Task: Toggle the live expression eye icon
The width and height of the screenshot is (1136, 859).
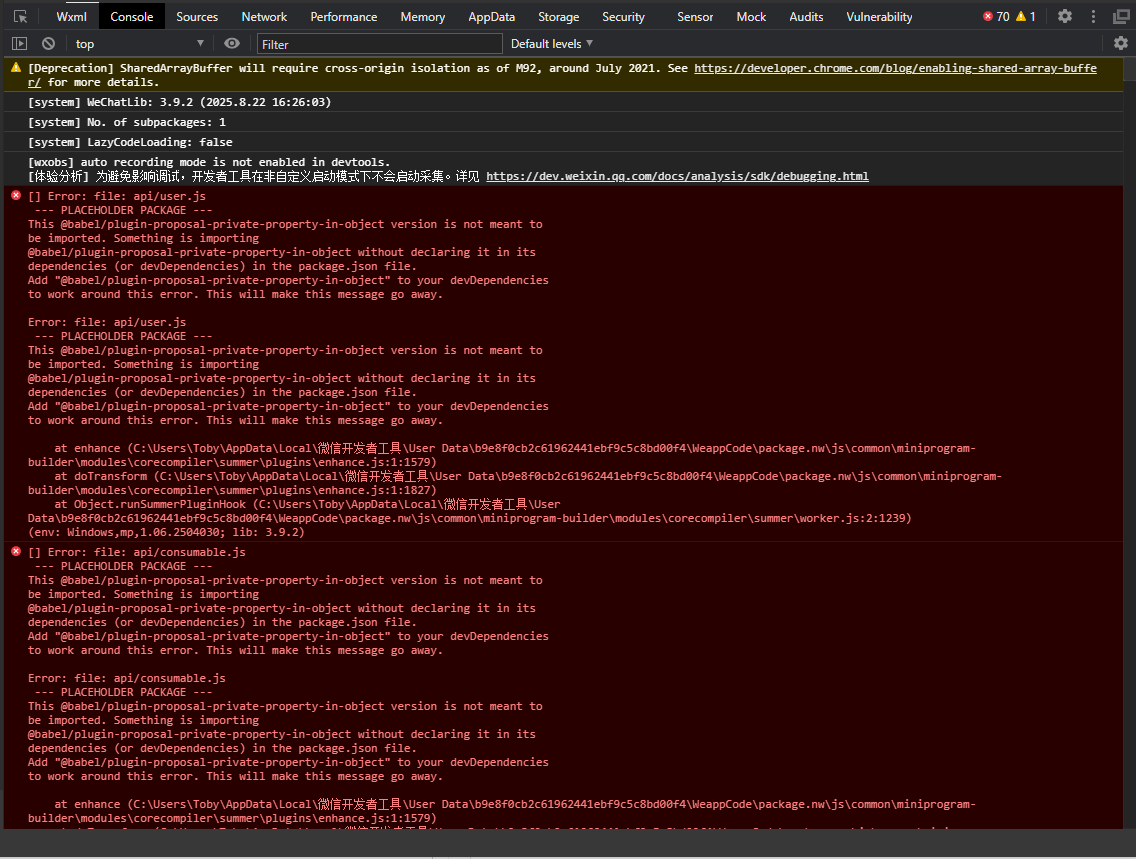Action: coord(232,44)
